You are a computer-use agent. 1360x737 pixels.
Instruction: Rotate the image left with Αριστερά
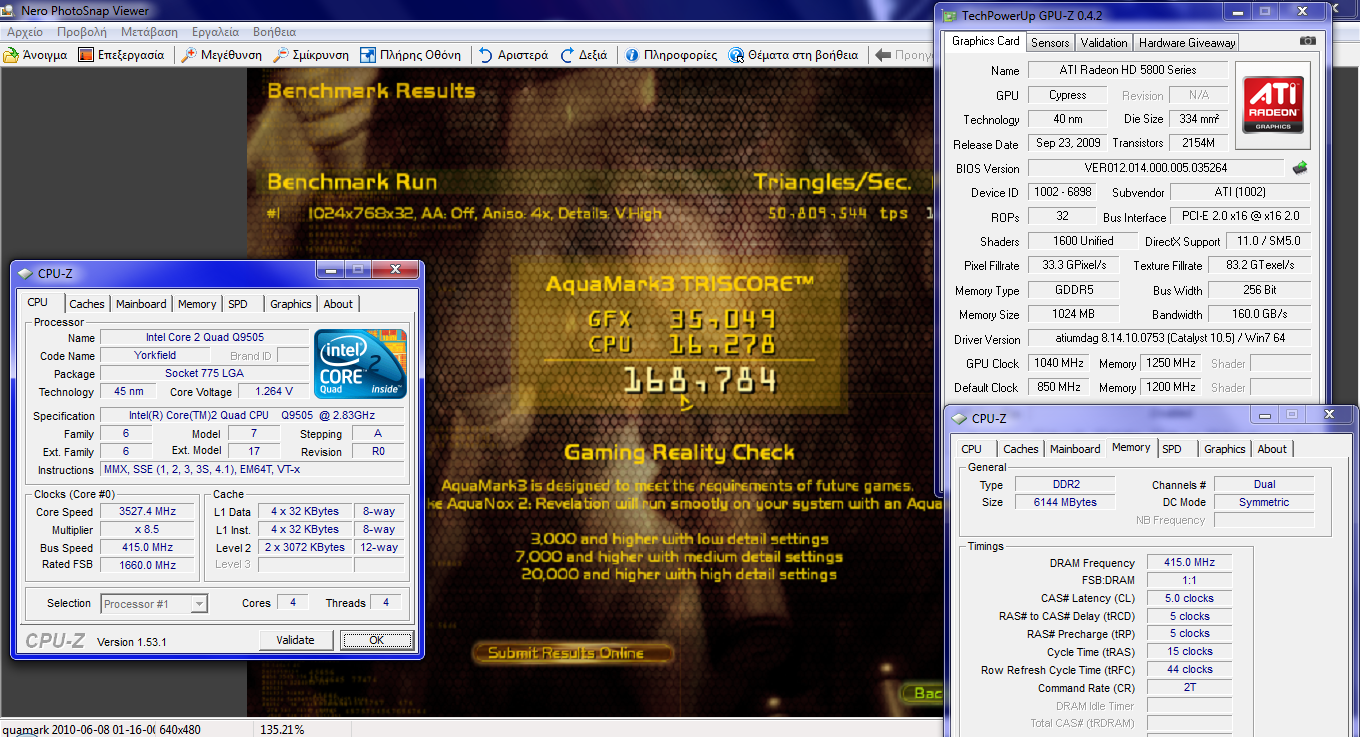click(x=513, y=55)
